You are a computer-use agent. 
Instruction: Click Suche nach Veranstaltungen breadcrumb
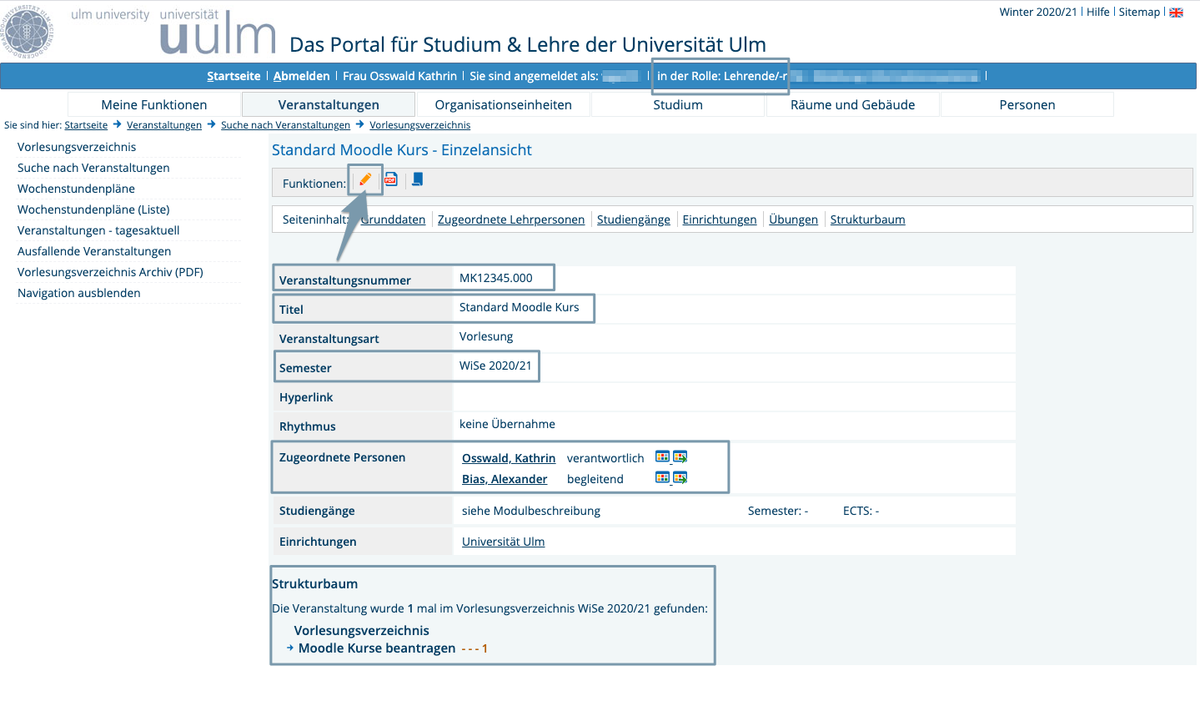286,125
